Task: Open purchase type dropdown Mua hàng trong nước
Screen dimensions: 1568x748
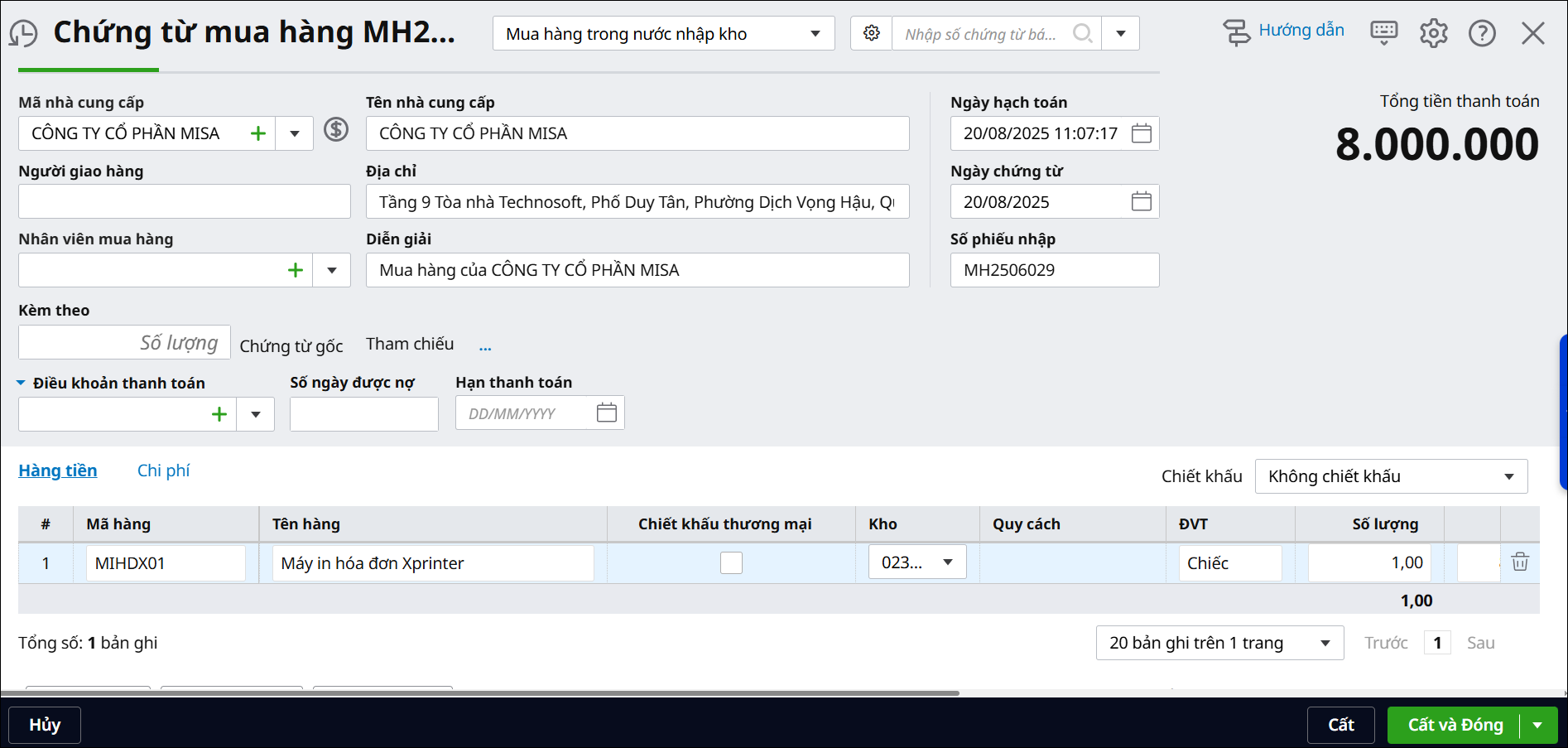Action: (x=663, y=34)
